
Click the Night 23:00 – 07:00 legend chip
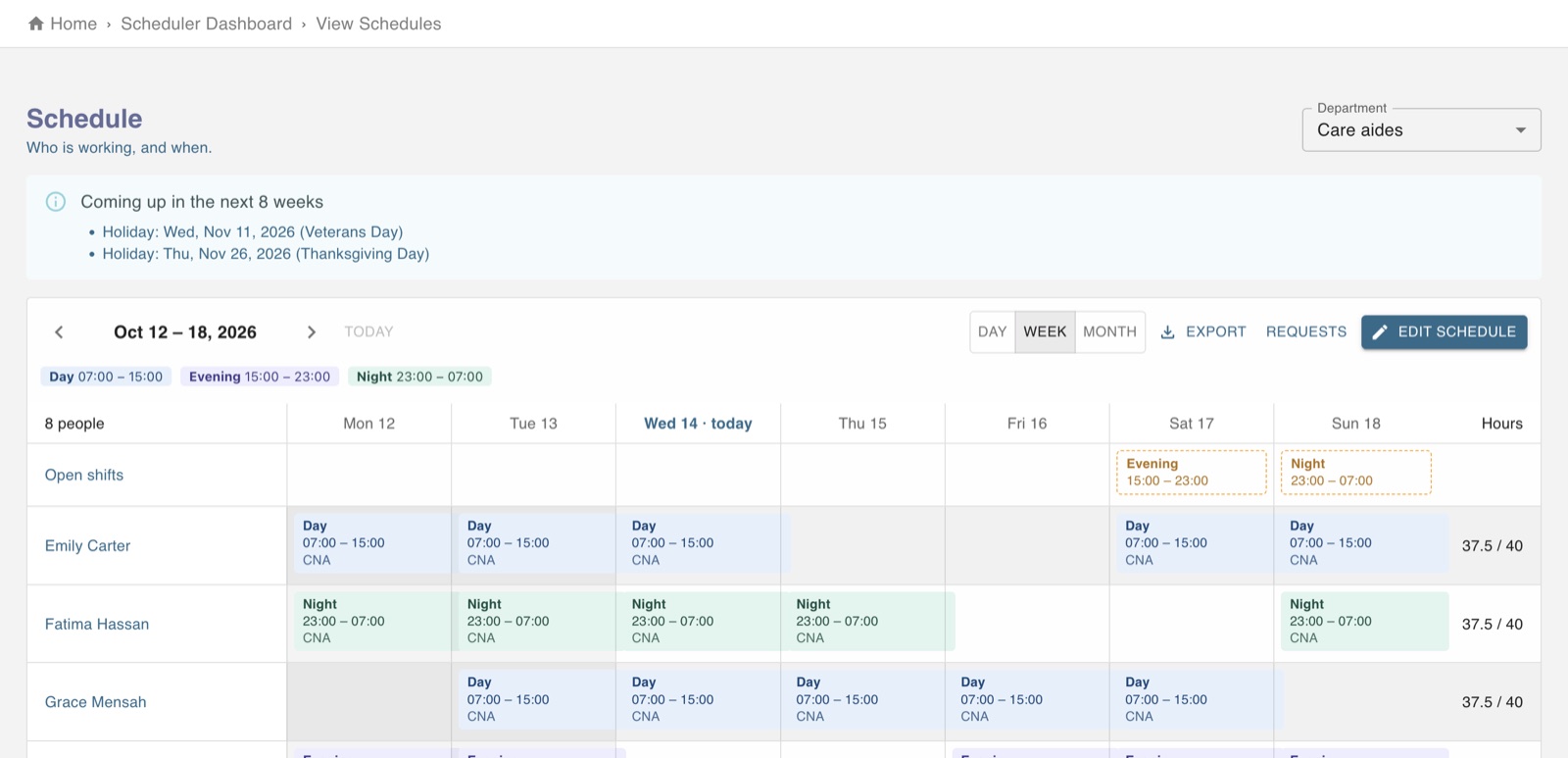[x=419, y=377]
